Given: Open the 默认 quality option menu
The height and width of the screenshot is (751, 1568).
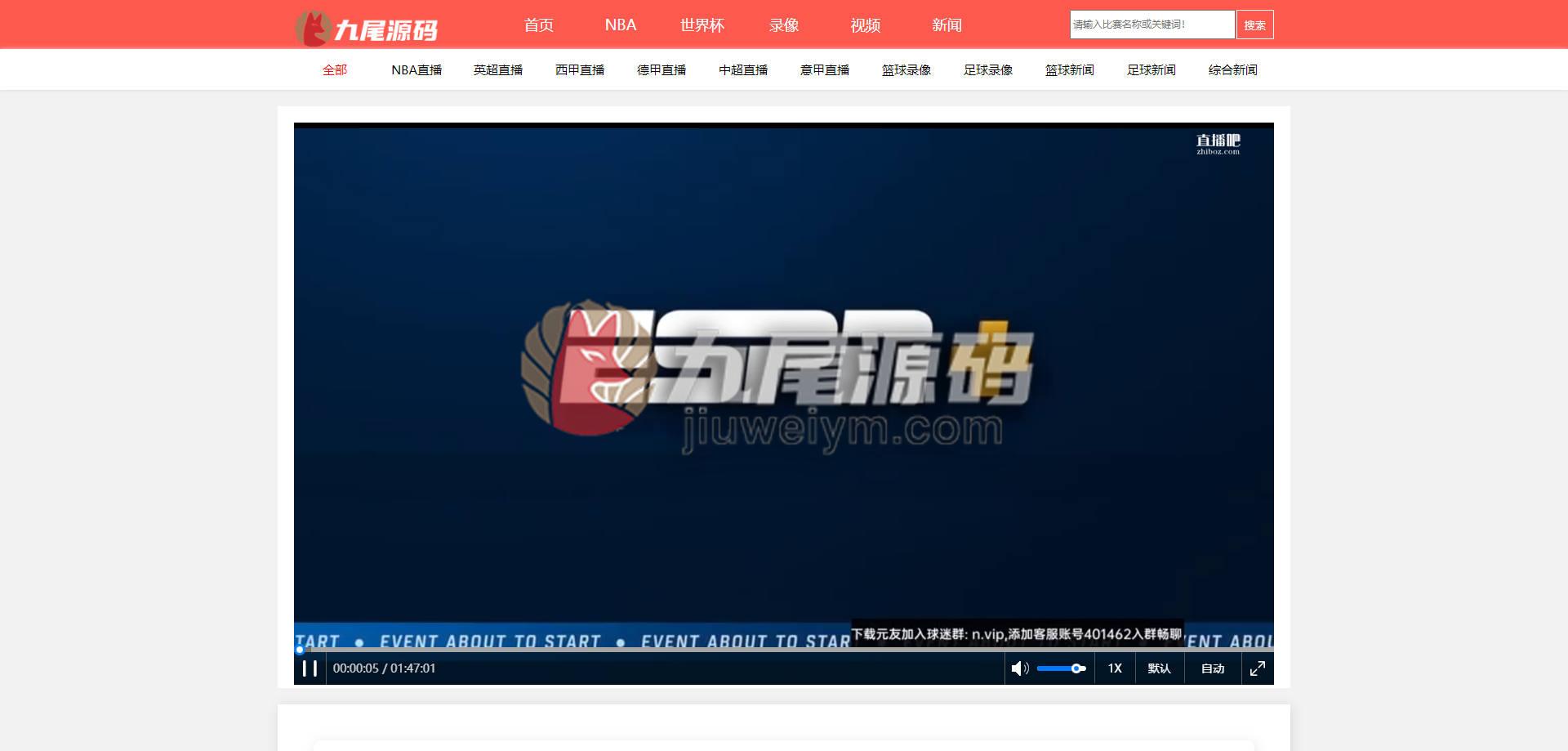Looking at the screenshot, I should [x=1160, y=668].
